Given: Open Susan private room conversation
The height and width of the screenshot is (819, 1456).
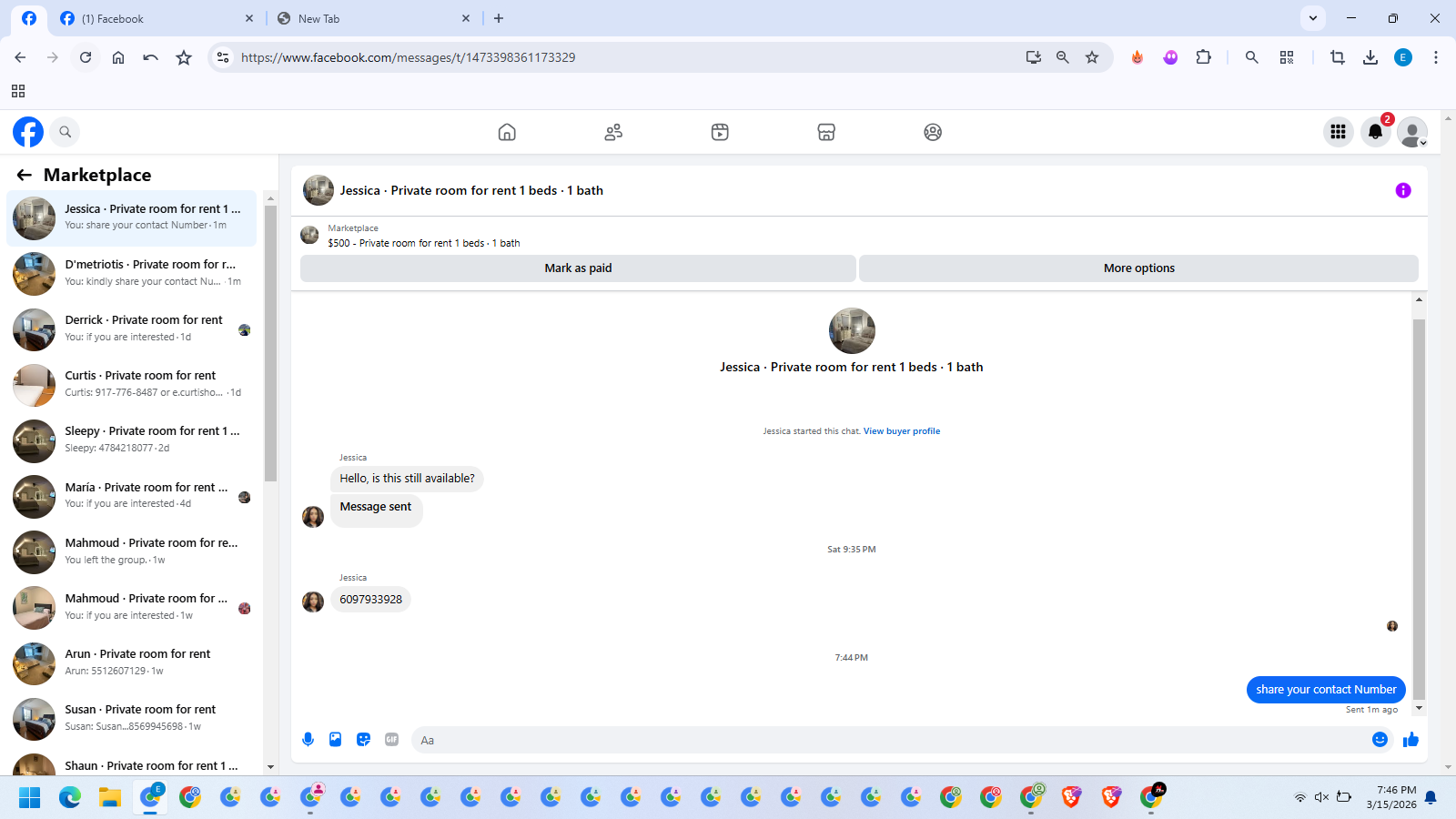Looking at the screenshot, I should click(x=132, y=719).
